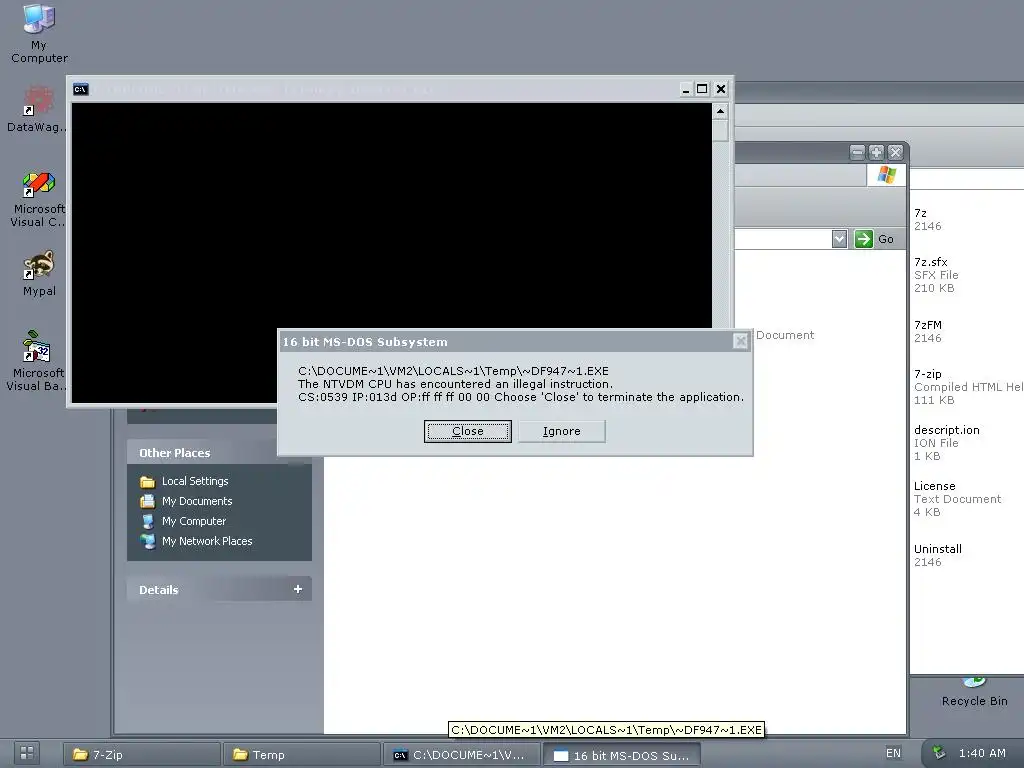Click the EN language indicator on taskbar
The height and width of the screenshot is (768, 1024).
click(x=893, y=753)
